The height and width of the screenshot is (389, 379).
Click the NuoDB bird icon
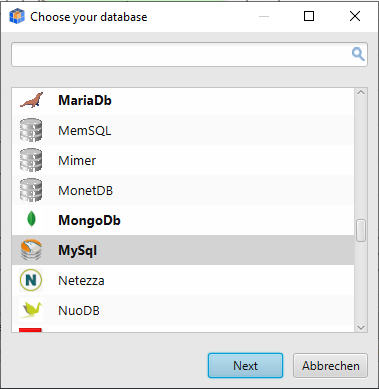pos(31,310)
